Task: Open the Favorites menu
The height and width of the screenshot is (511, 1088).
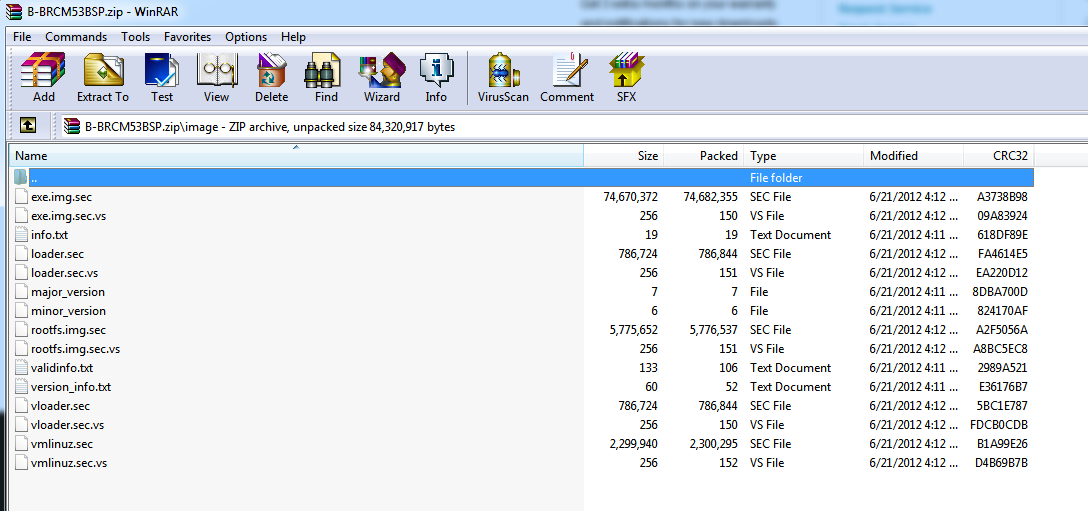Action: click(187, 37)
